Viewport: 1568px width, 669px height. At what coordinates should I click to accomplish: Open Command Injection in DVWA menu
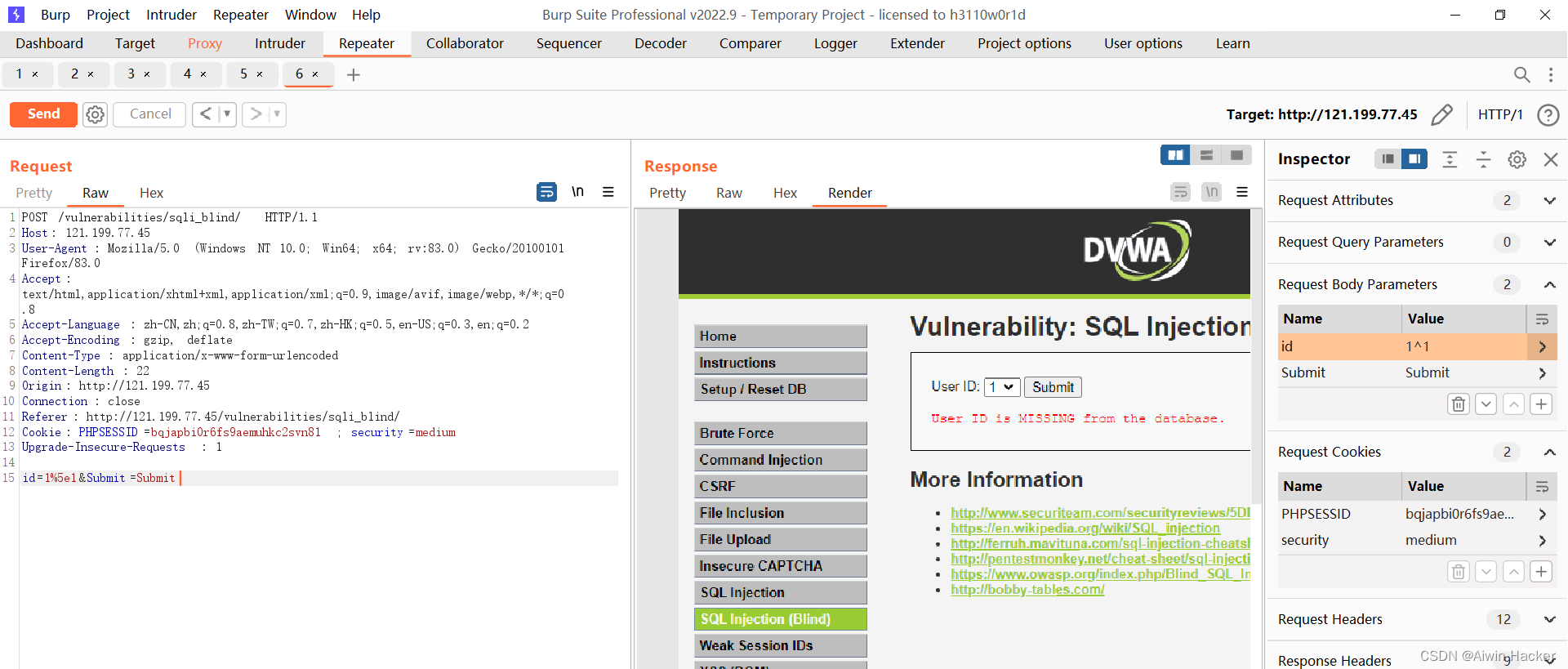tap(781, 460)
